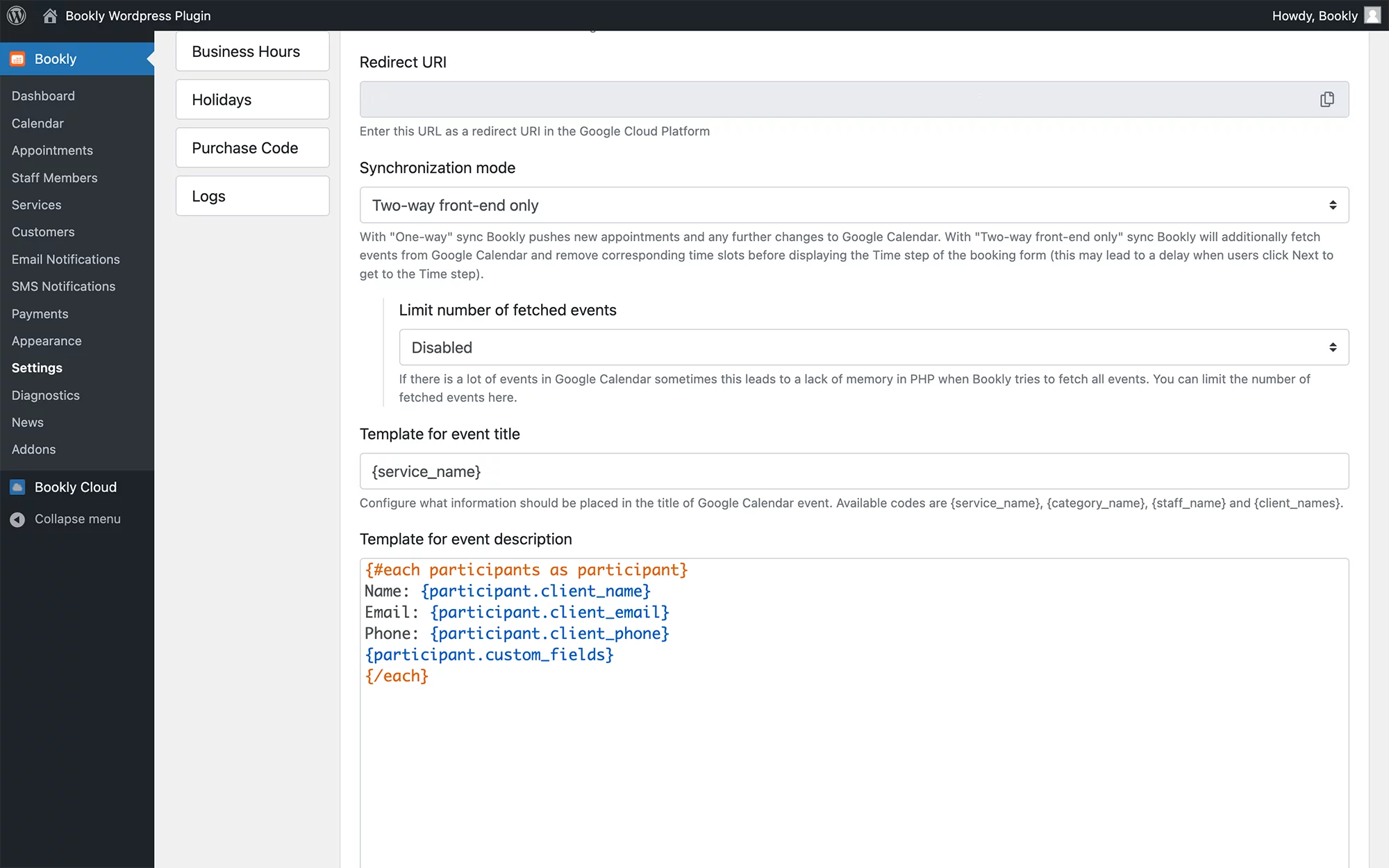Click the WordPress logo icon

17,15
